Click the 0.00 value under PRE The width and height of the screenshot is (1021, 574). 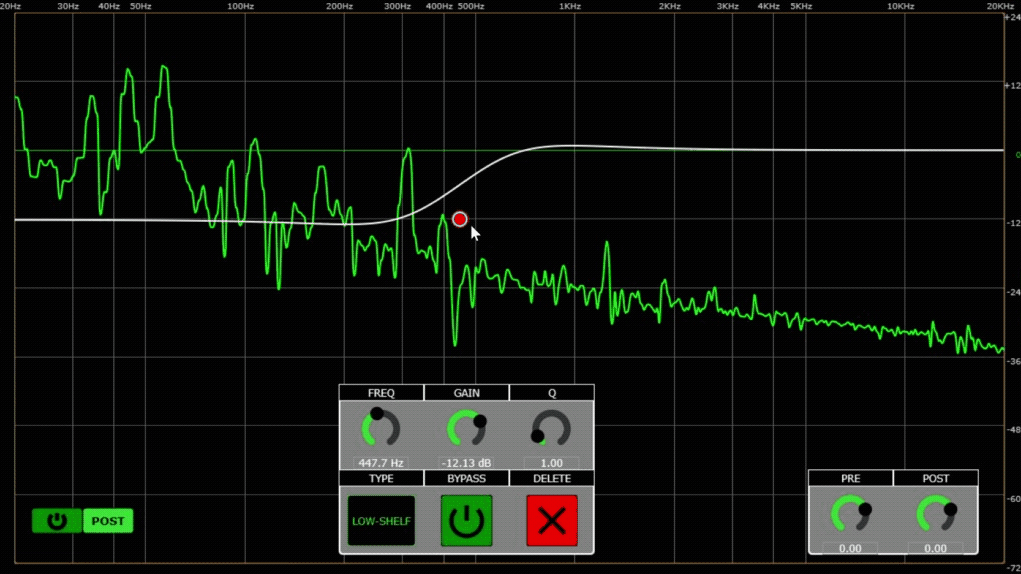(850, 548)
